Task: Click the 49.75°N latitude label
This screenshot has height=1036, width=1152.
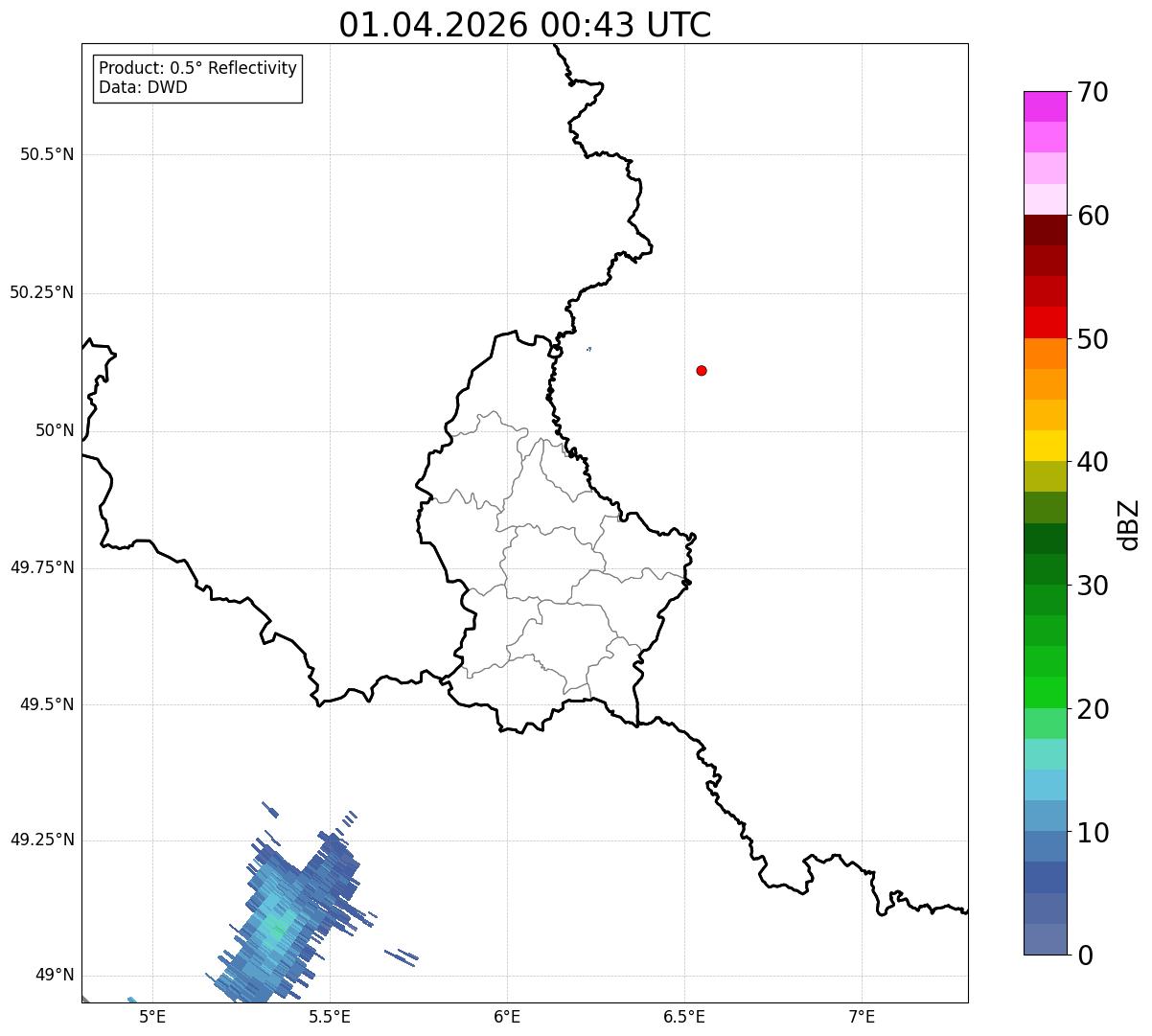Action: (41, 567)
